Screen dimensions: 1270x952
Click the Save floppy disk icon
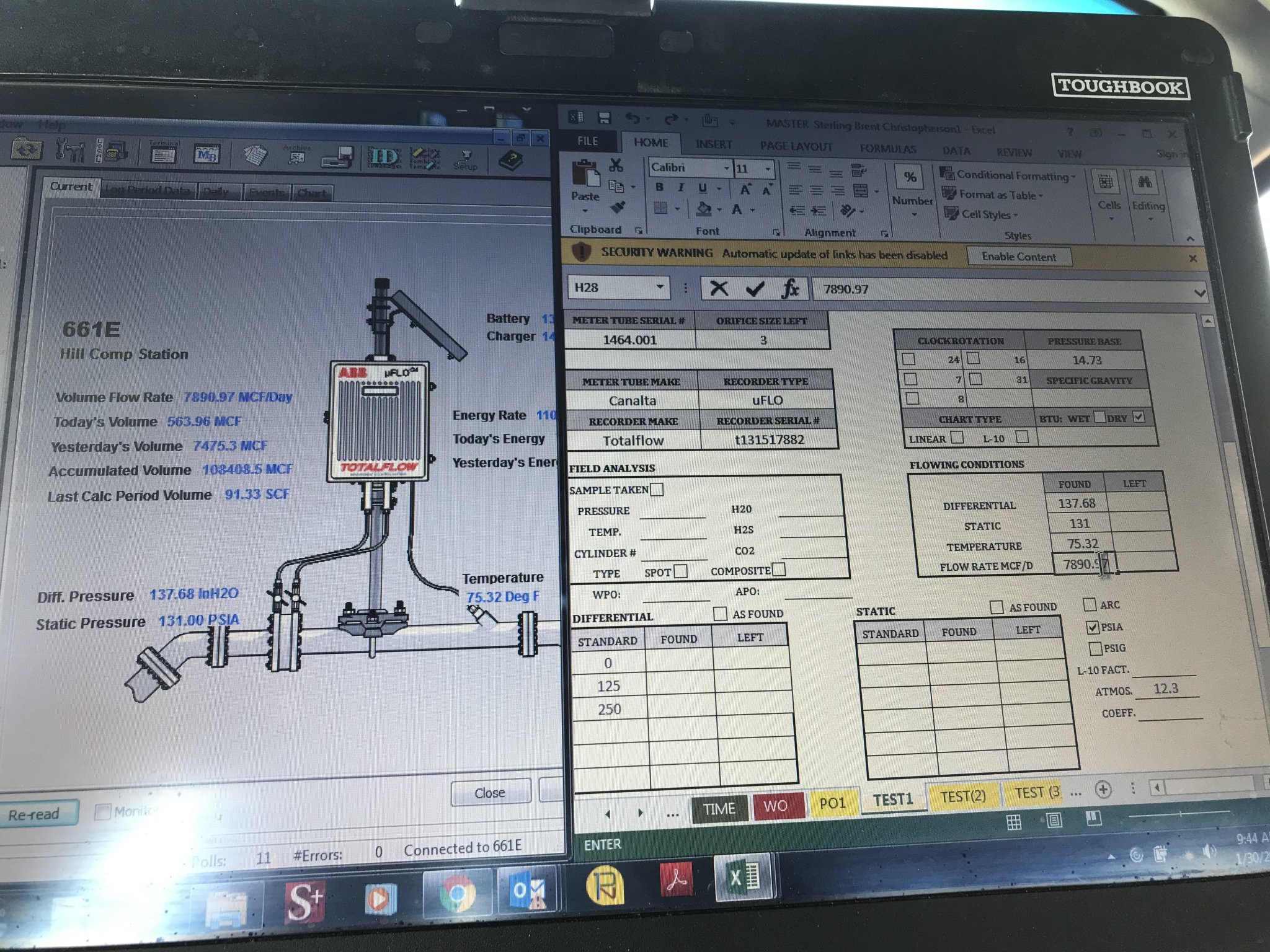coord(605,118)
